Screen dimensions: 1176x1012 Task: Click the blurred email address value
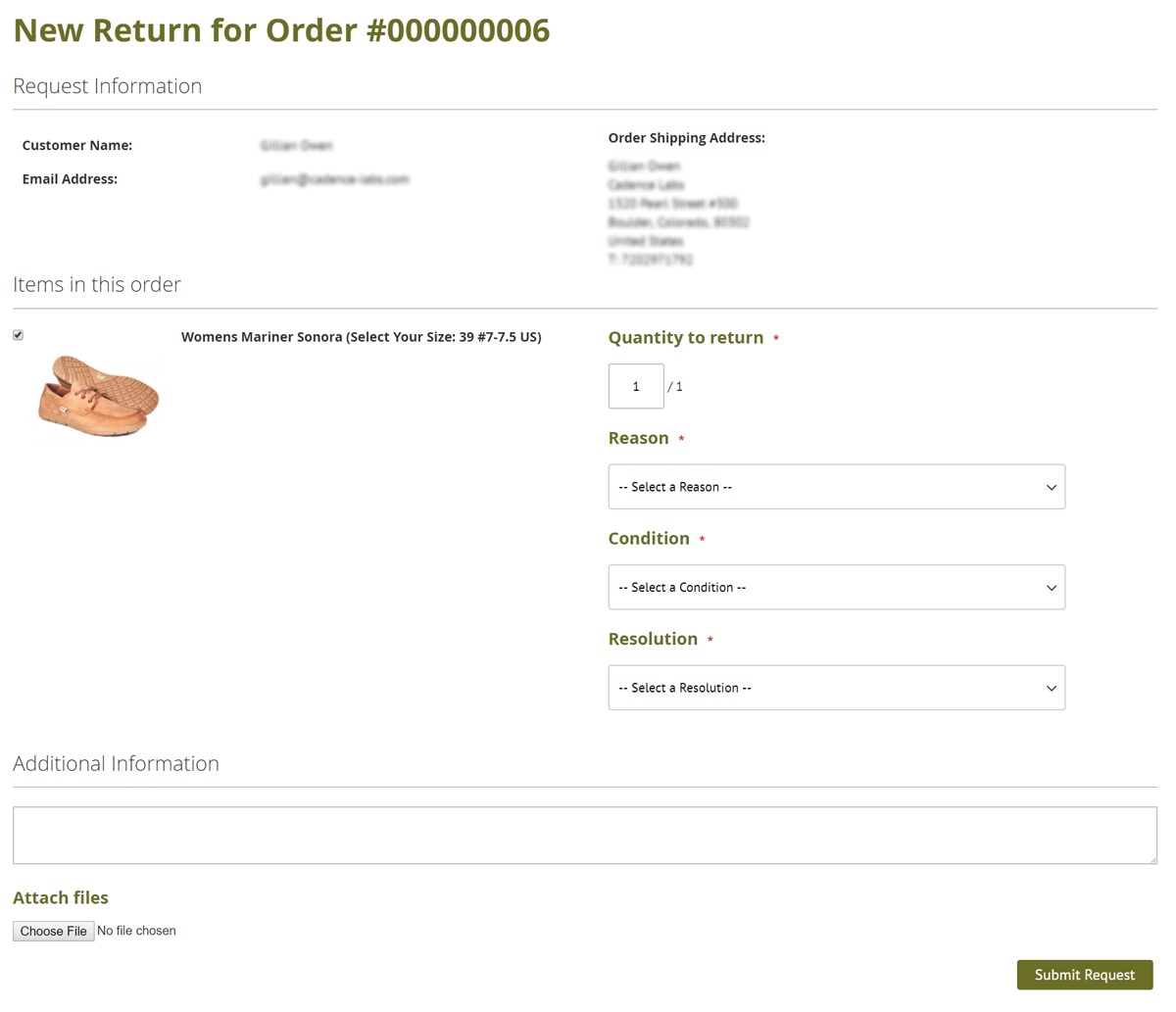(335, 179)
